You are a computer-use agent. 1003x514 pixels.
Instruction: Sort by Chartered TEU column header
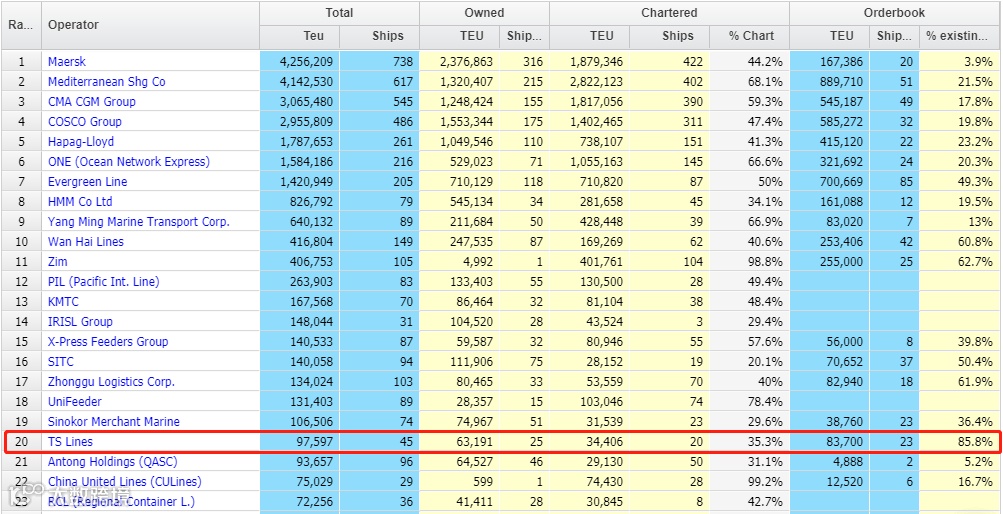tap(589, 36)
